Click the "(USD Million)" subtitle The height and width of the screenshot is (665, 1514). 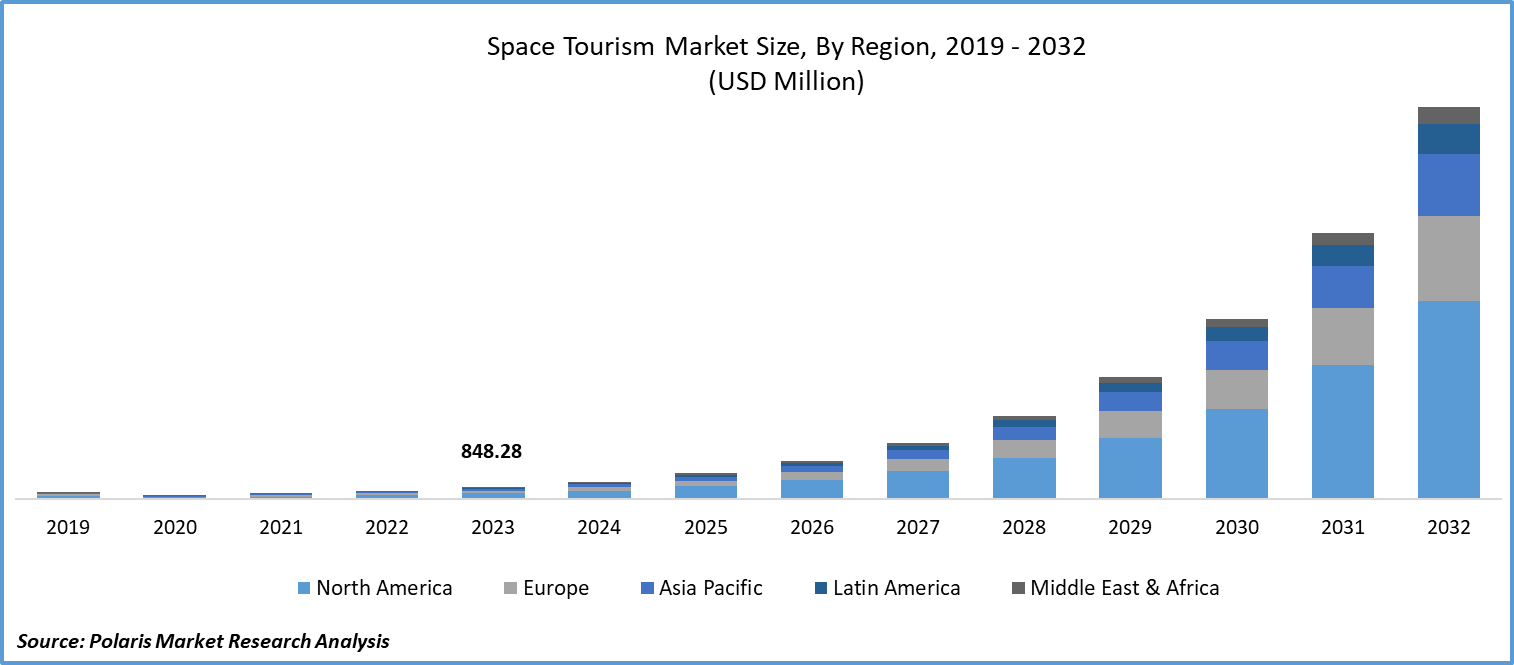786,82
